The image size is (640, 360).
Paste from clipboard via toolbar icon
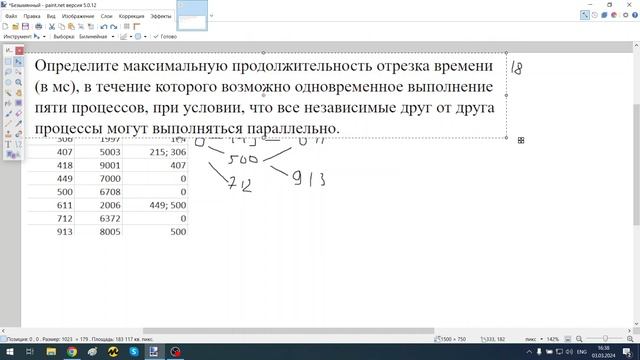(x=71, y=27)
